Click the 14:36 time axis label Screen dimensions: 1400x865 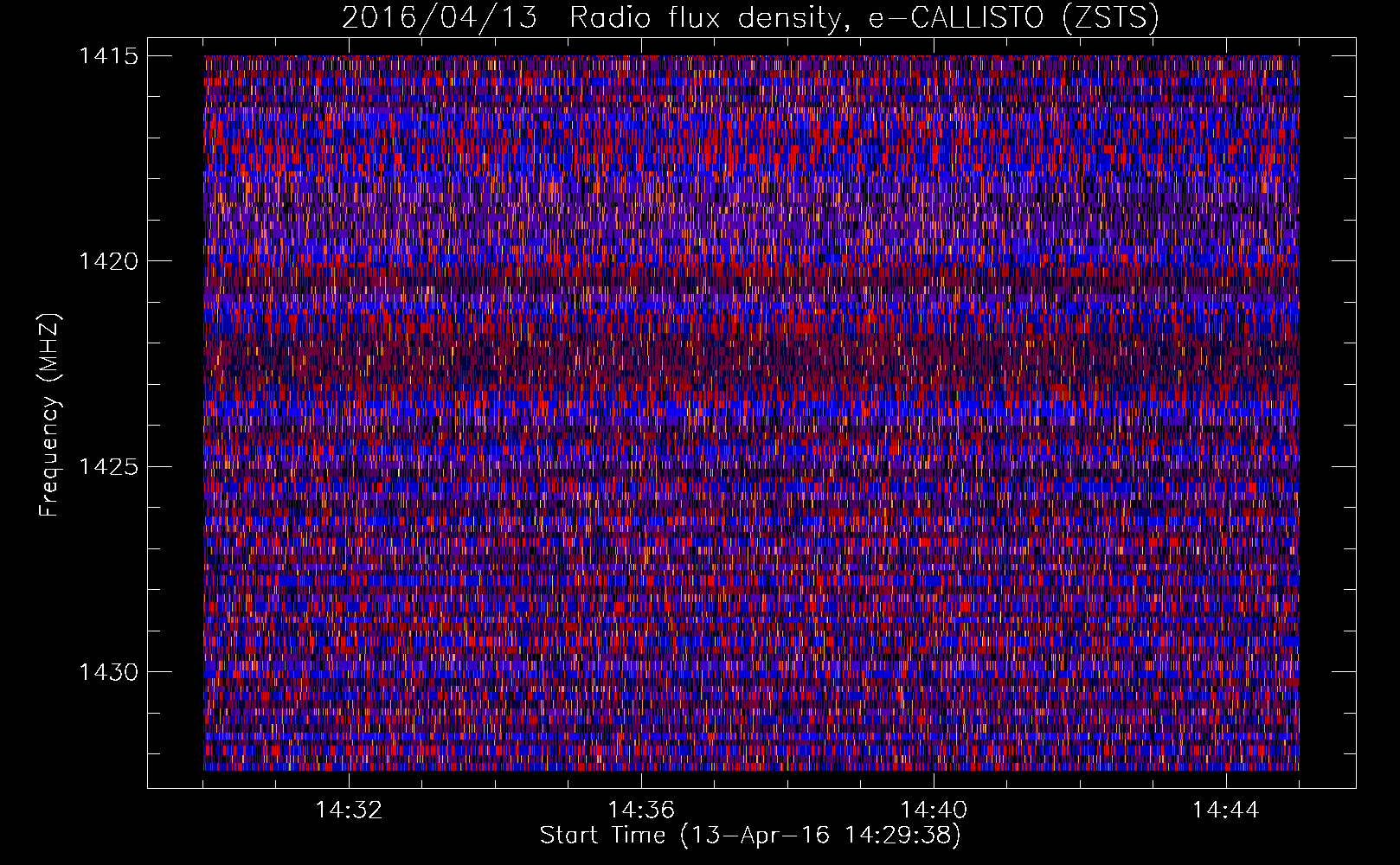pyautogui.click(x=641, y=811)
